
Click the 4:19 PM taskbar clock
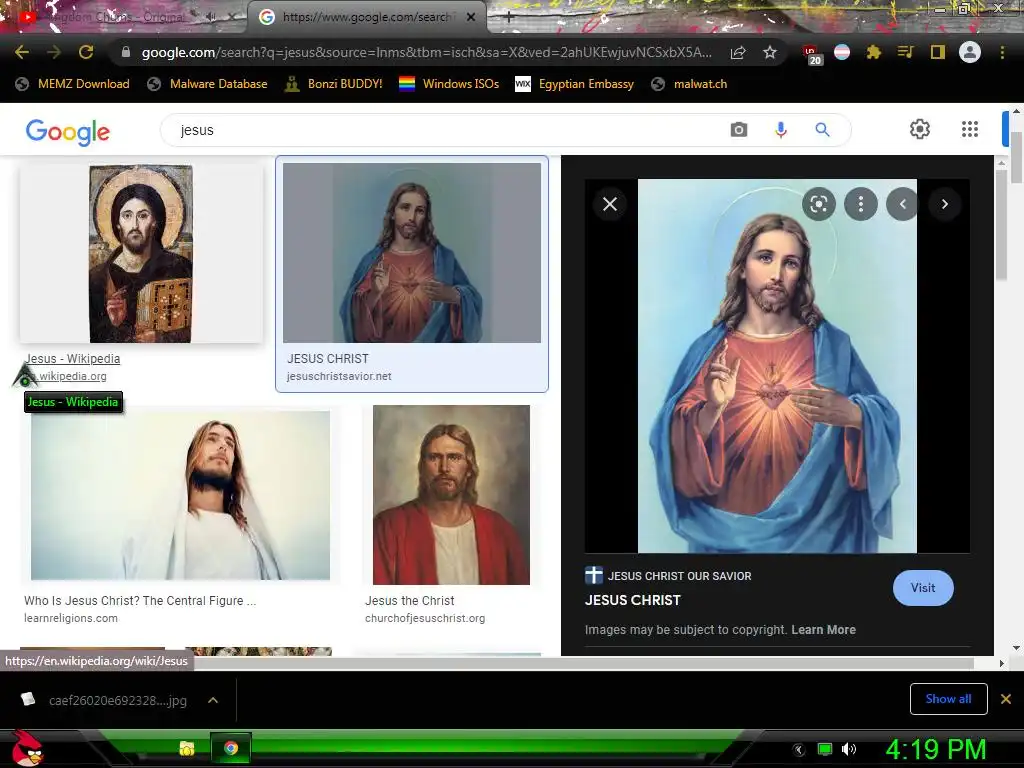pyautogui.click(x=935, y=749)
